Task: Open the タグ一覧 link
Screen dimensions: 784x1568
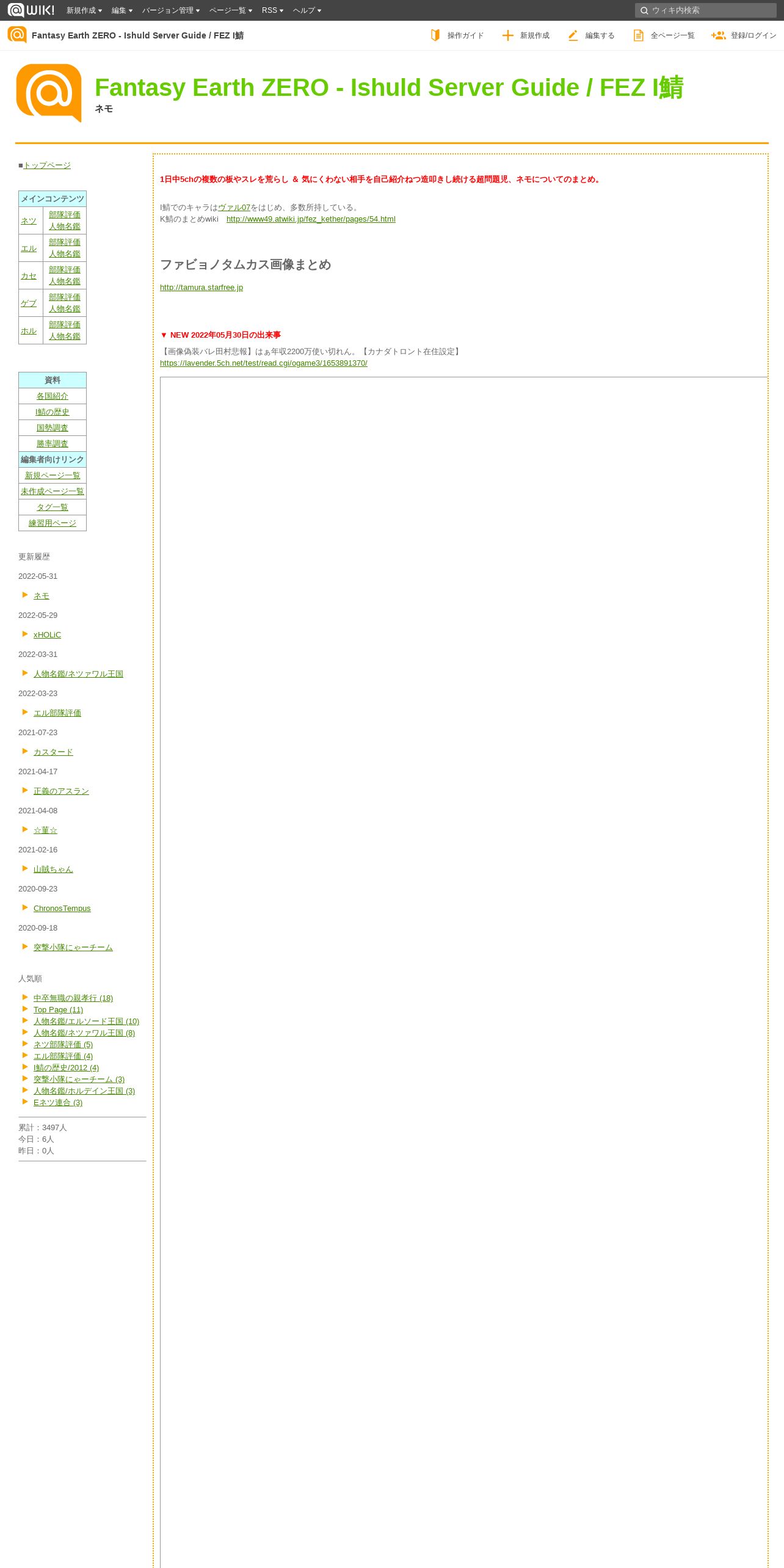Action: click(53, 507)
